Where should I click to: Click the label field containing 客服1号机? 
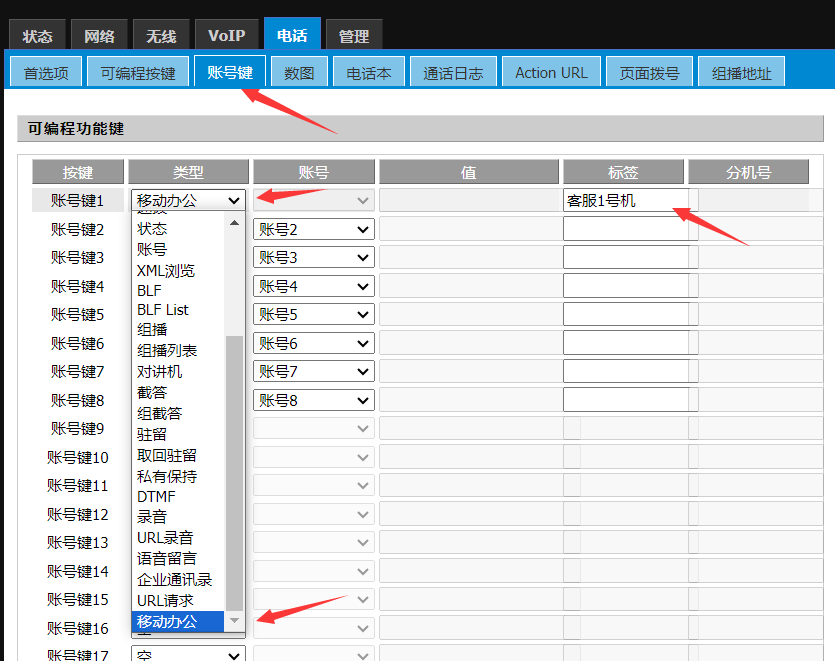[625, 201]
